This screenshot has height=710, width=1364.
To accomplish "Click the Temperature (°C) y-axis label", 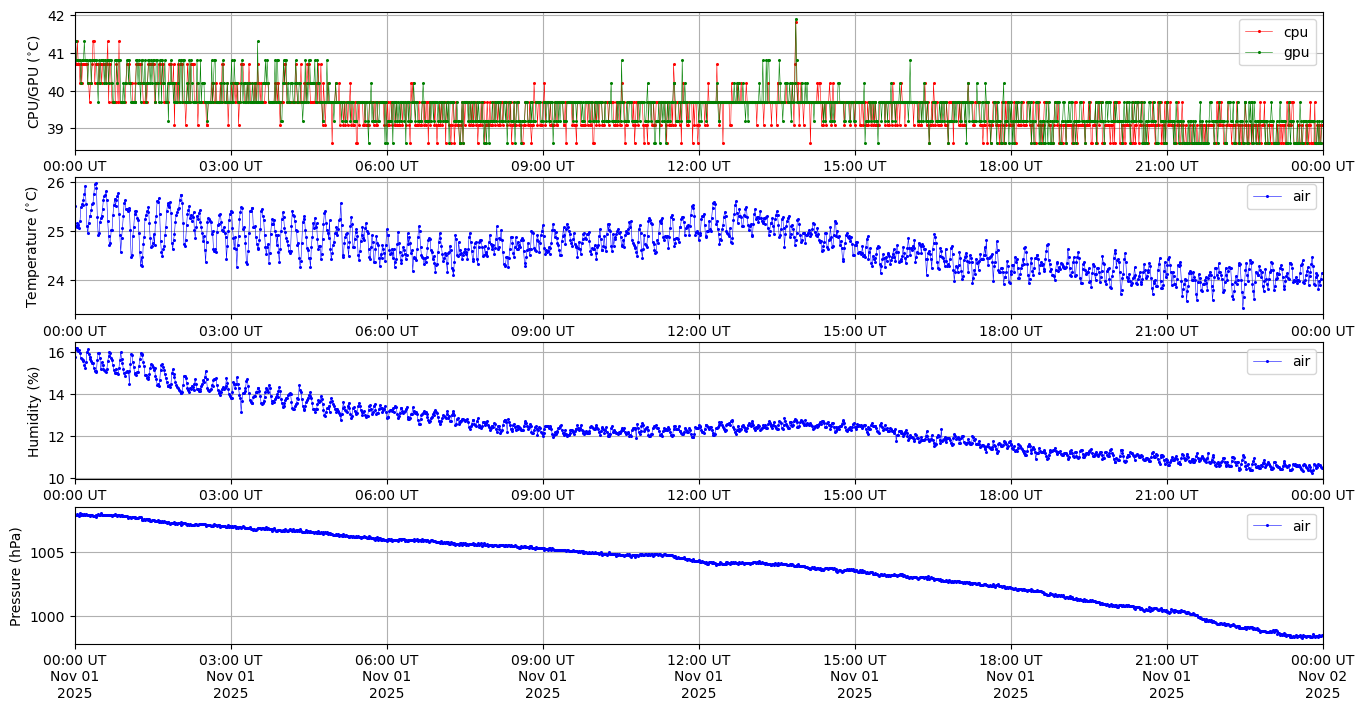I will point(34,246).
